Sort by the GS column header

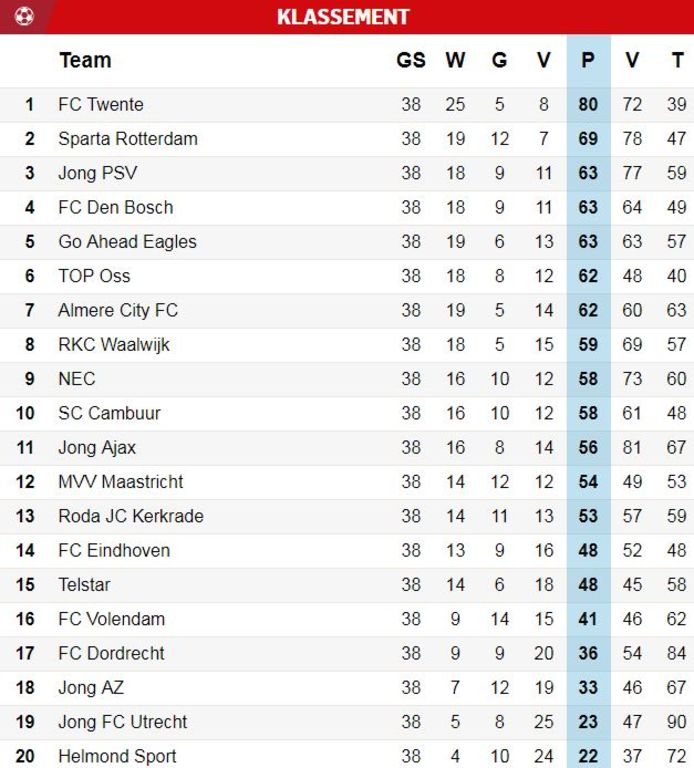click(410, 60)
